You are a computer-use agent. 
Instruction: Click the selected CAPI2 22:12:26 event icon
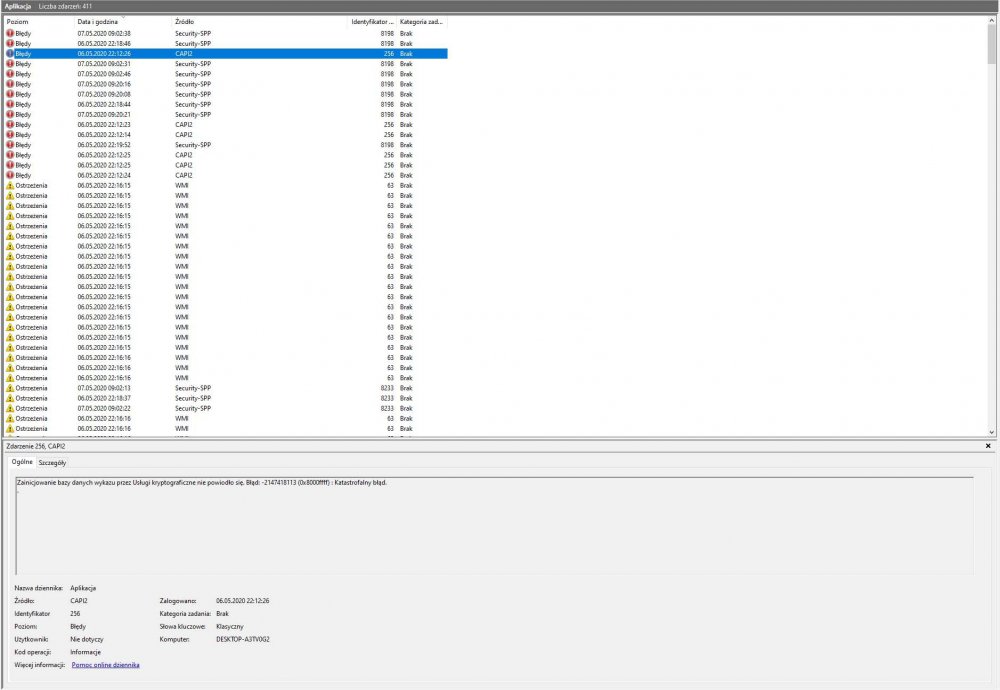pos(10,54)
